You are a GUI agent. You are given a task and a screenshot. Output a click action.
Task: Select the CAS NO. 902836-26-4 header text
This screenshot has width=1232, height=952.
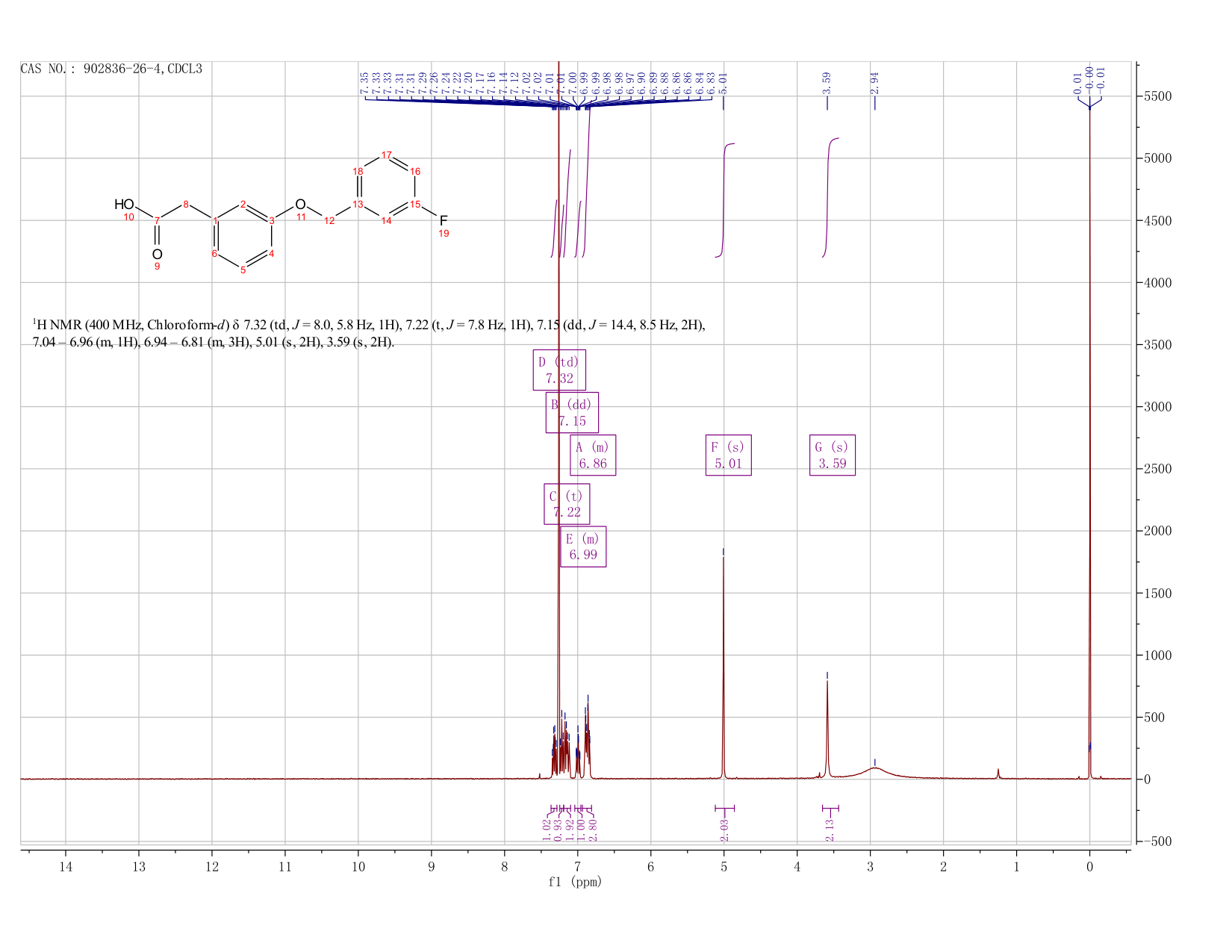111,69
